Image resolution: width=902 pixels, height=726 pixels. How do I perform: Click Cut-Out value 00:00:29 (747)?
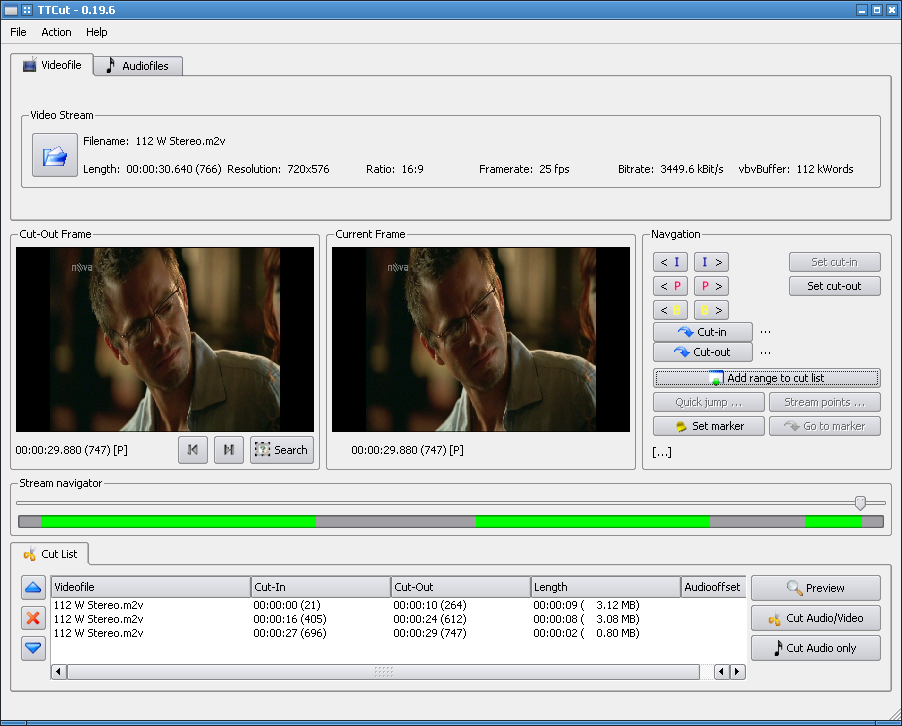(430, 633)
